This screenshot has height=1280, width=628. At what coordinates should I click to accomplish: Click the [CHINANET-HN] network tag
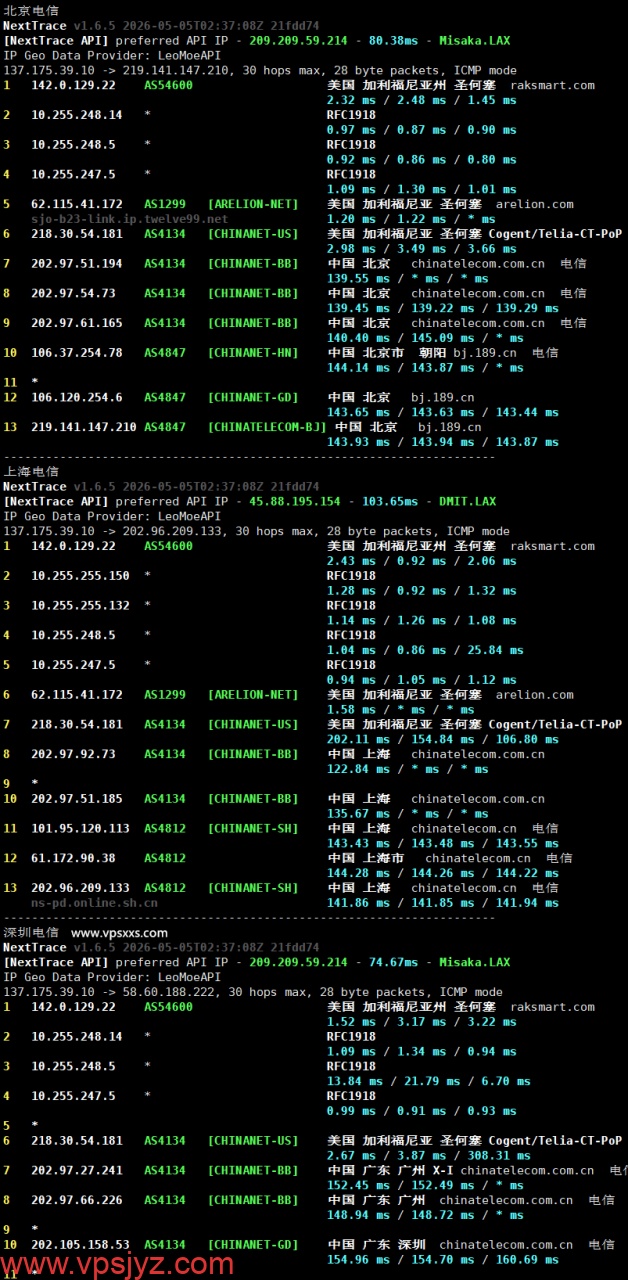point(253,352)
